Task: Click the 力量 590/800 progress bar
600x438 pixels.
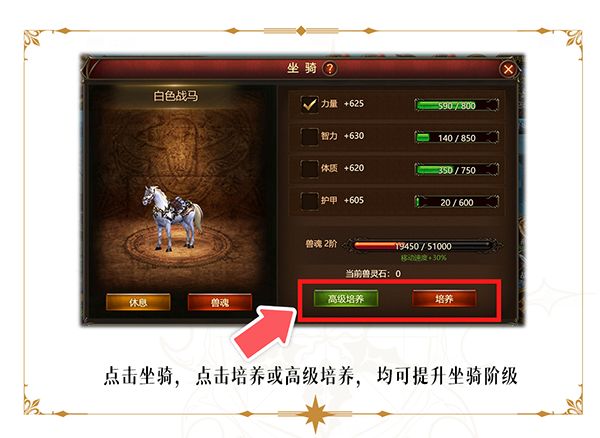Action: (457, 105)
